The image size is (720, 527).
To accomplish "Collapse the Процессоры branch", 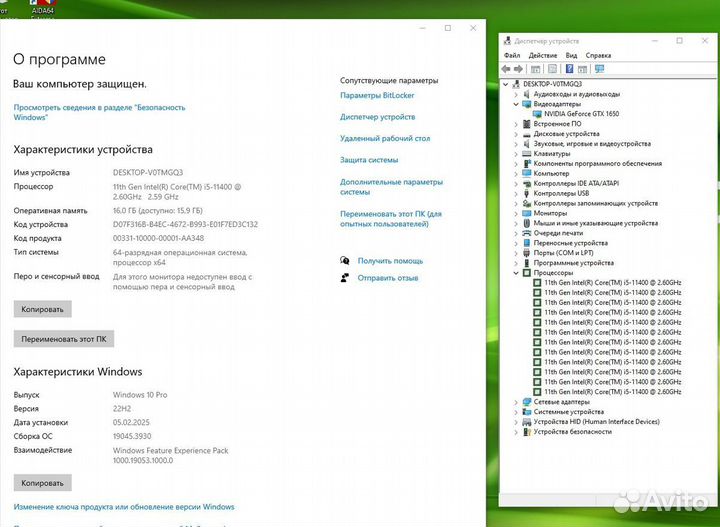I will point(516,273).
